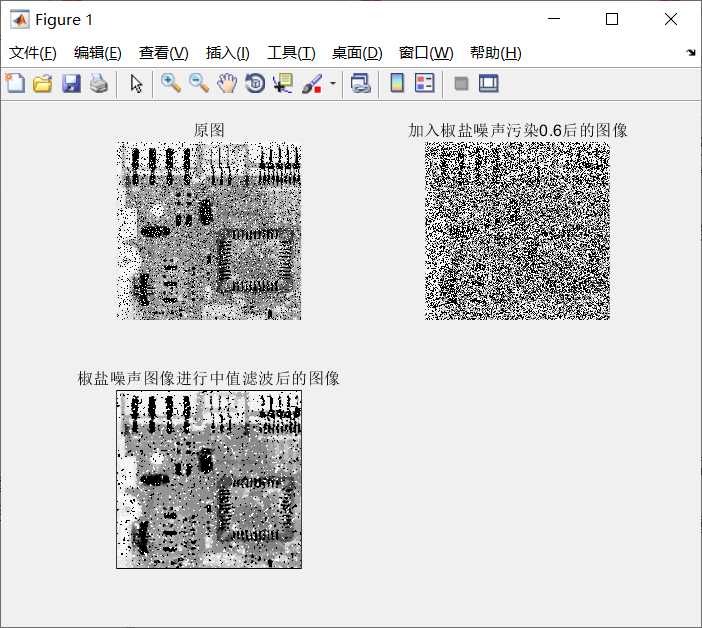
Task: Click the MATLAB logo in title bar
Action: pos(20,19)
